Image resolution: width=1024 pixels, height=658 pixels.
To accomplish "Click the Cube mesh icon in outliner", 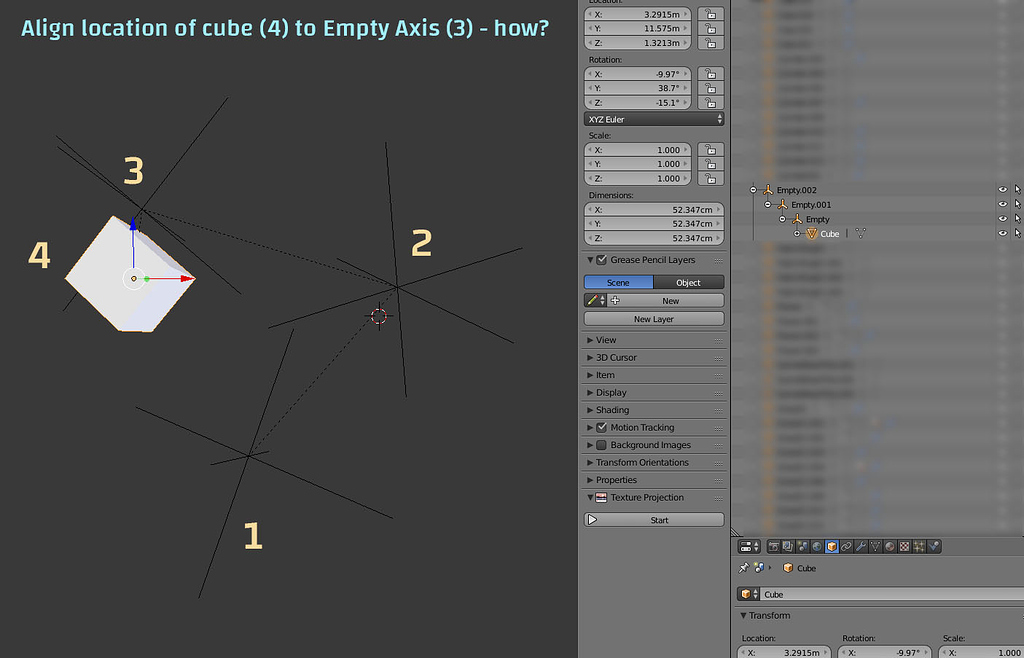I will point(812,234).
